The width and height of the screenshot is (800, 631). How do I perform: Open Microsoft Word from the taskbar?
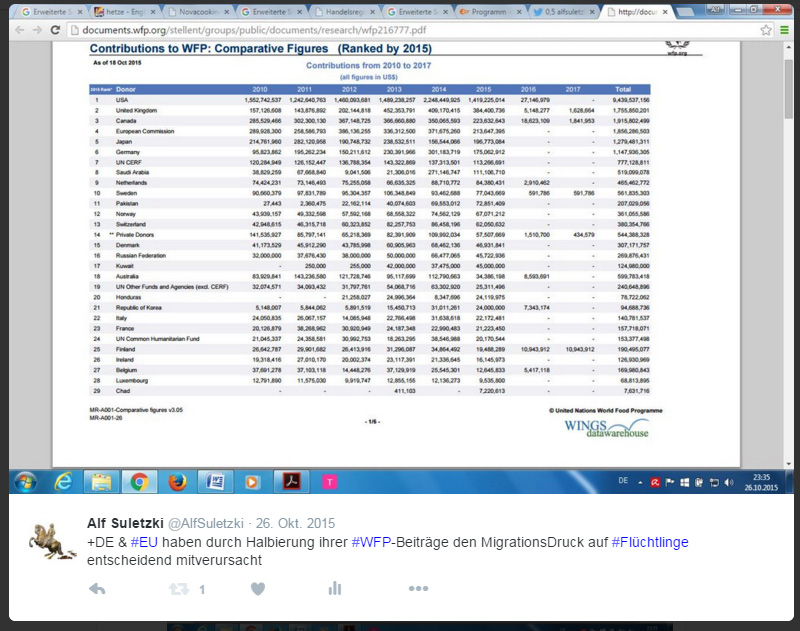click(x=215, y=482)
